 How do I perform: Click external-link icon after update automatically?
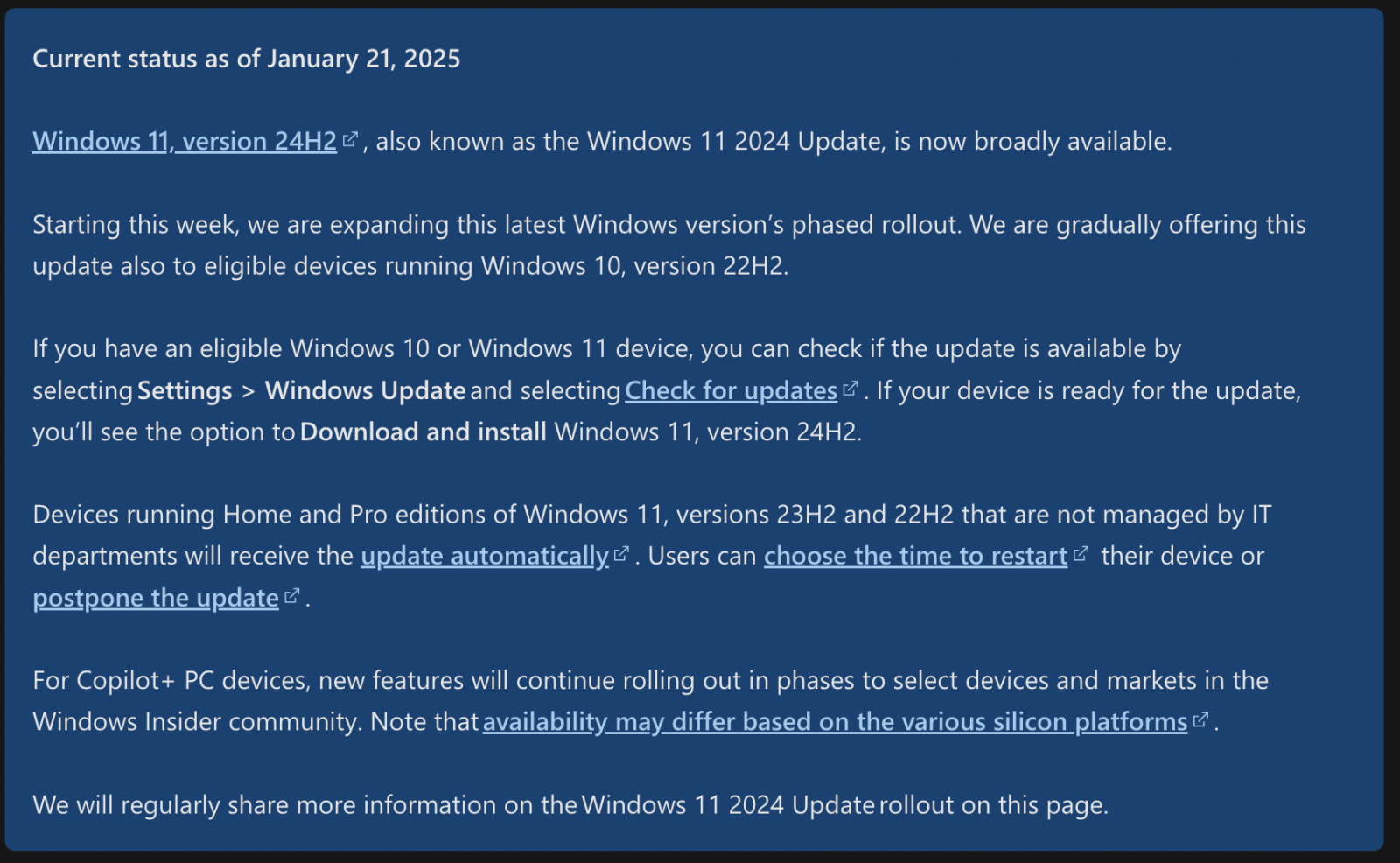pos(621,554)
